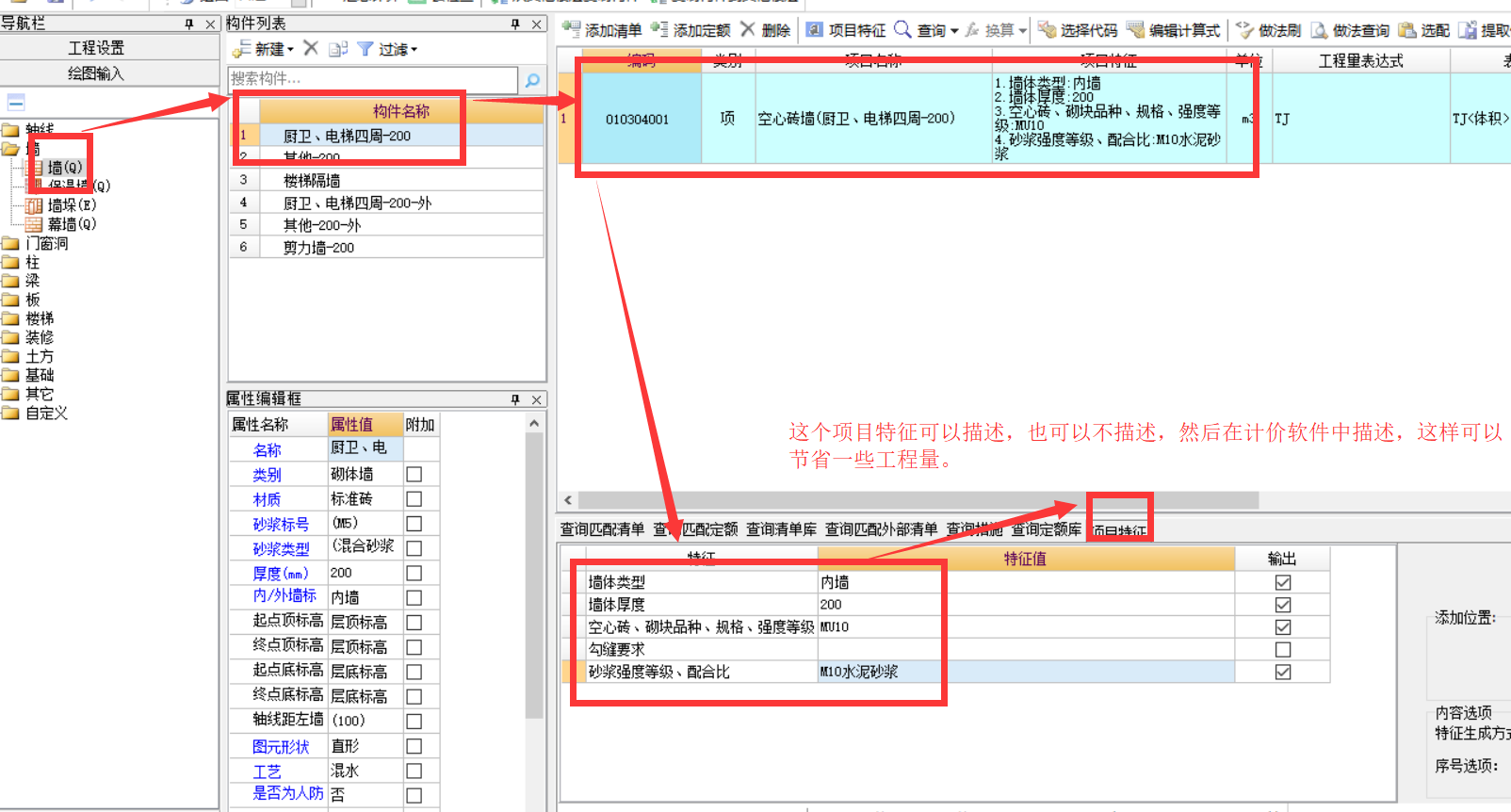1511x812 pixels.
Task: Click the horizontal scrollbar under bill table
Action: point(917,499)
